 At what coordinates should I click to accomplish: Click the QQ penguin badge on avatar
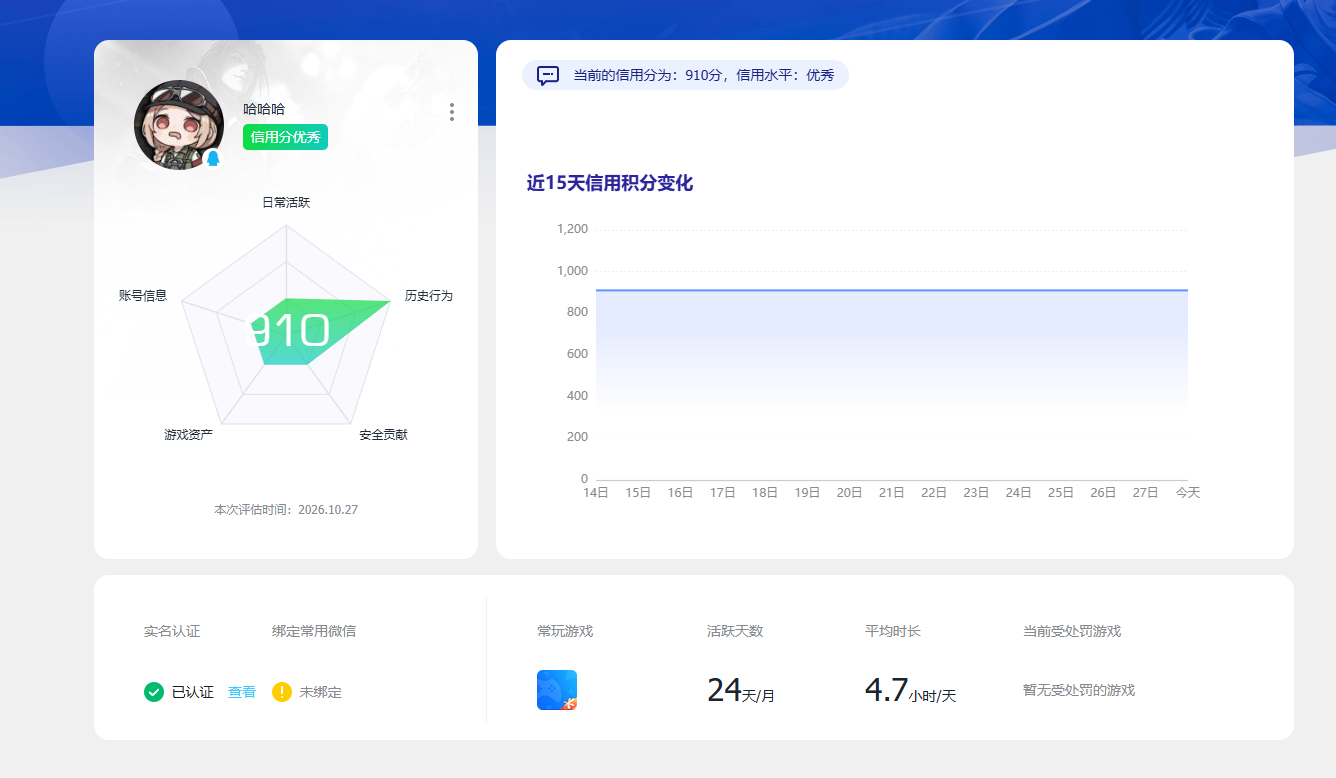(213, 158)
